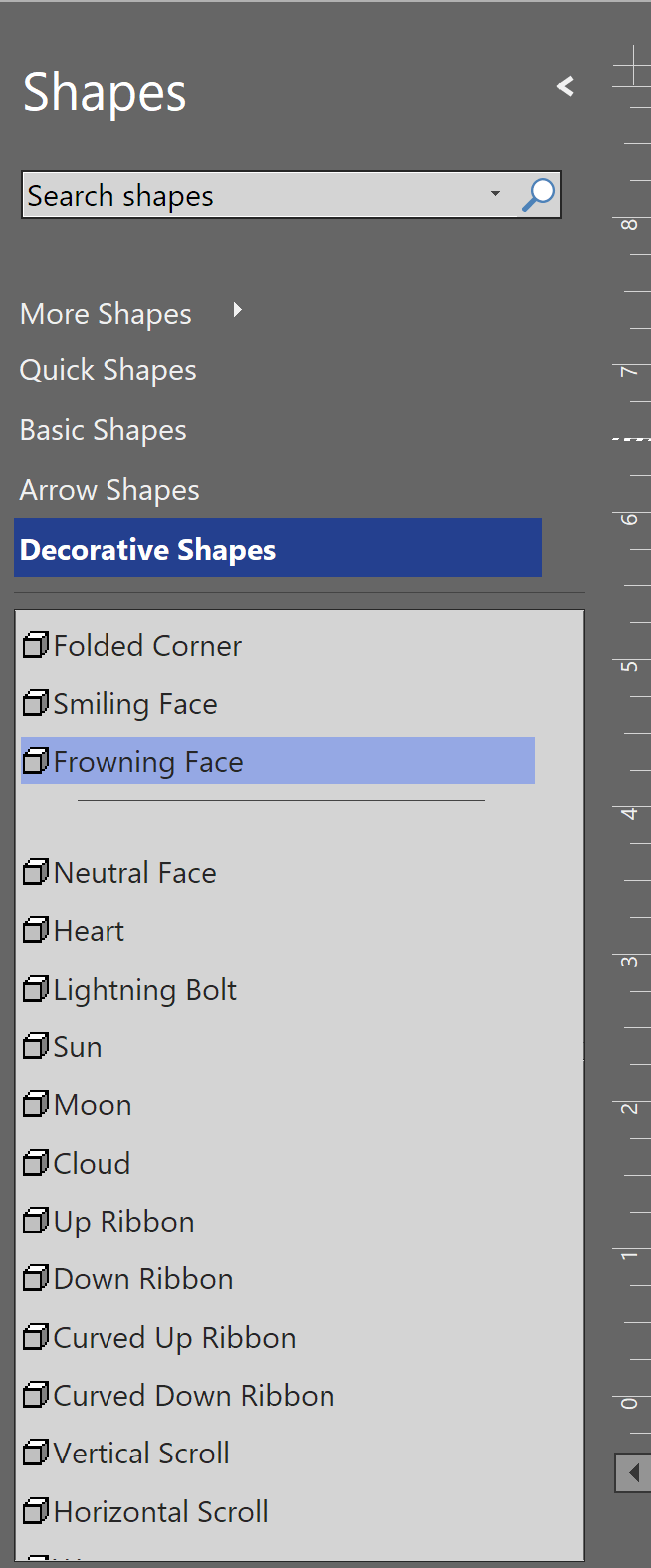This screenshot has width=651, height=1568.
Task: Click the left scroll arrow button
Action: tap(633, 1472)
